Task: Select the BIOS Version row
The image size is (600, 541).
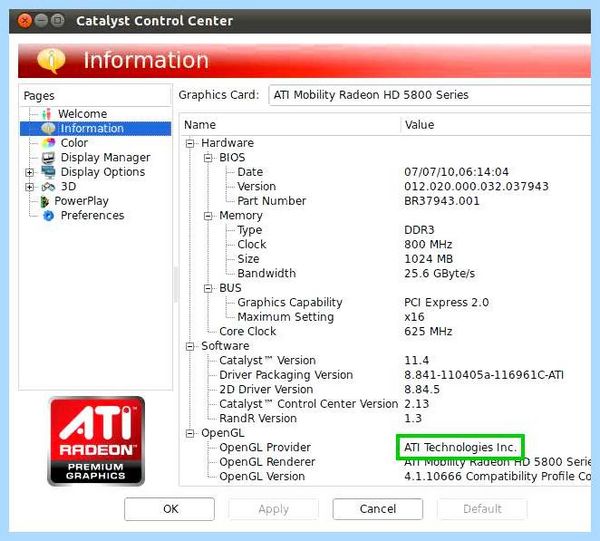Action: click(385, 186)
